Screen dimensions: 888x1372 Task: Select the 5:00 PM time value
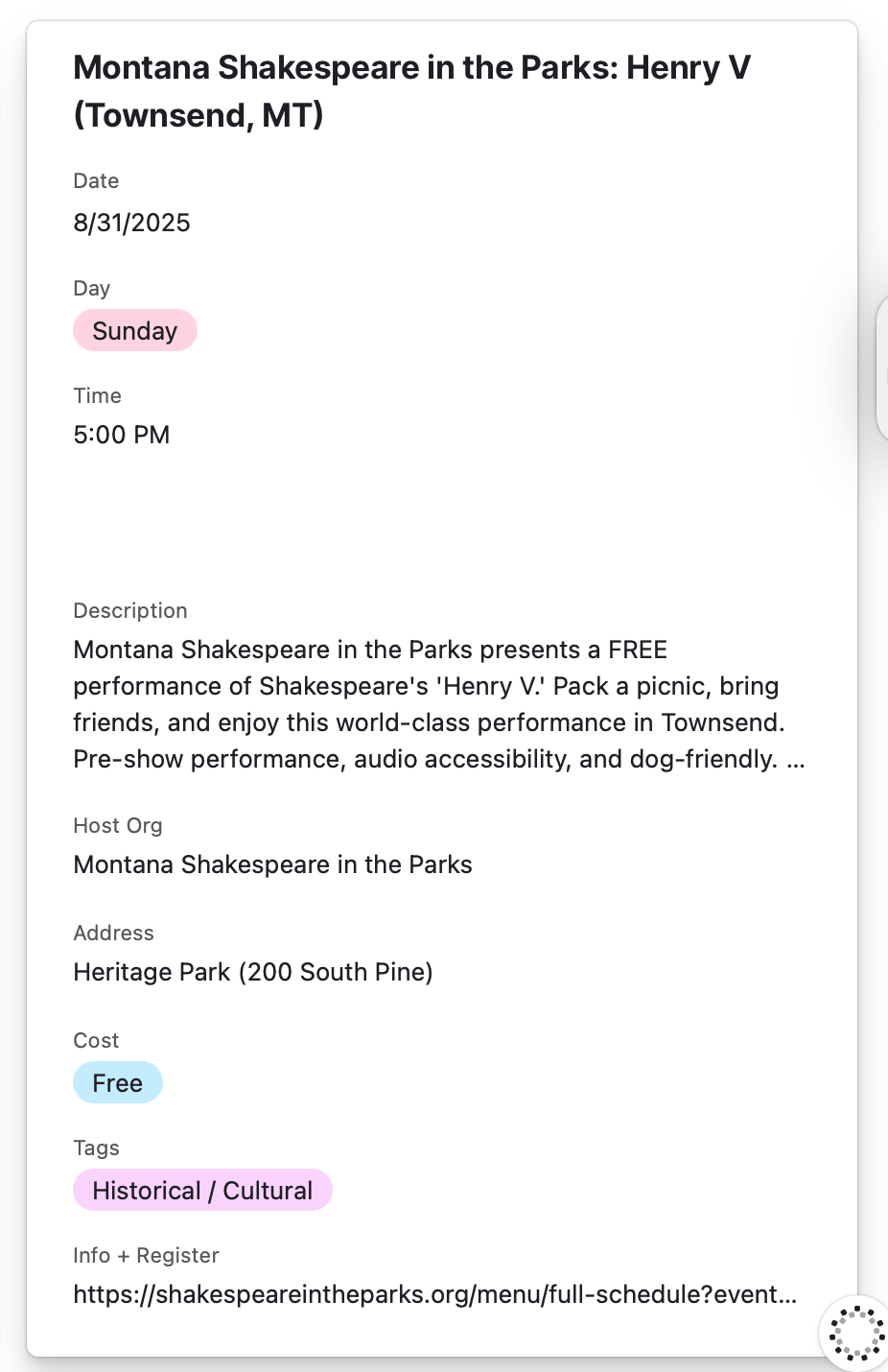(x=122, y=435)
